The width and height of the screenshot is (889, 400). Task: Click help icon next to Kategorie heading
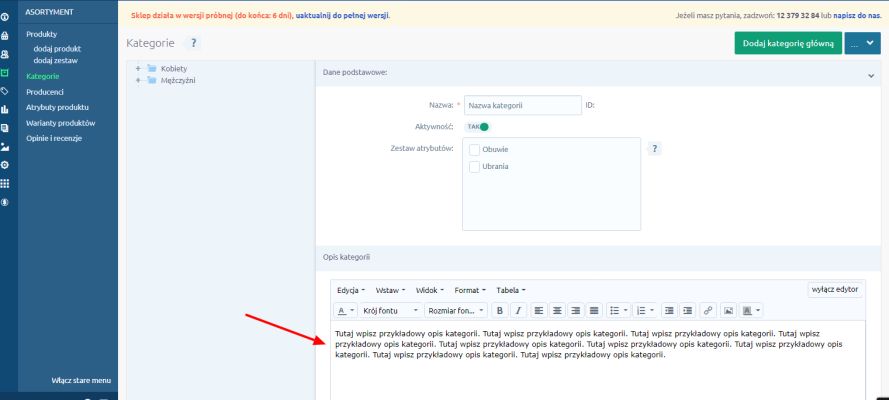pyautogui.click(x=192, y=44)
